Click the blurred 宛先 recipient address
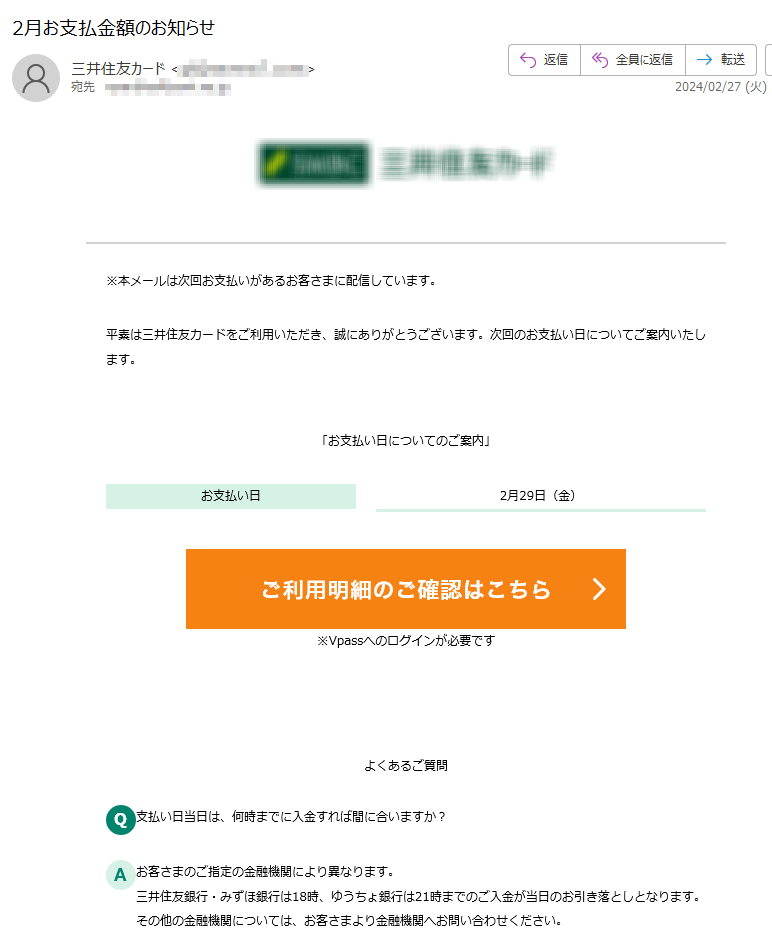This screenshot has width=772, height=943. point(168,88)
